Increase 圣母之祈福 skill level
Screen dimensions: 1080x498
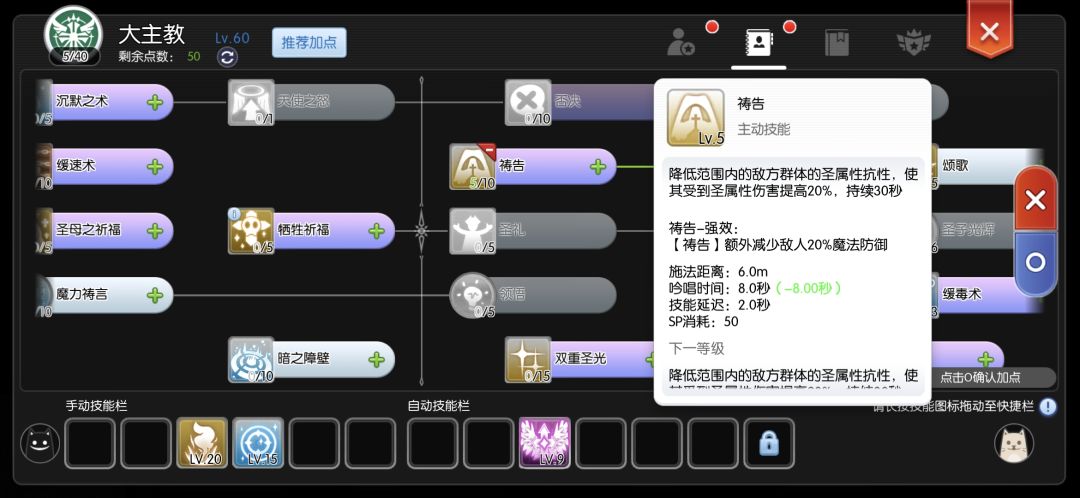coord(154,230)
